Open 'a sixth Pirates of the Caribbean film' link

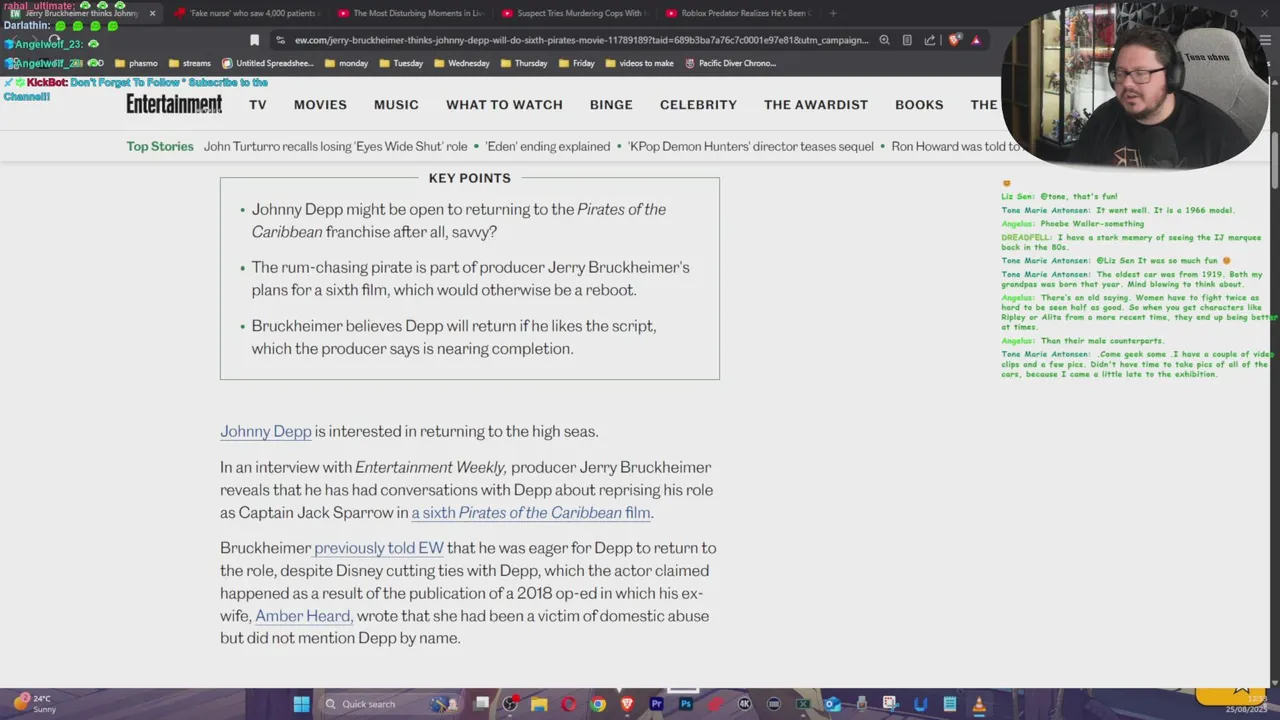pos(532,512)
